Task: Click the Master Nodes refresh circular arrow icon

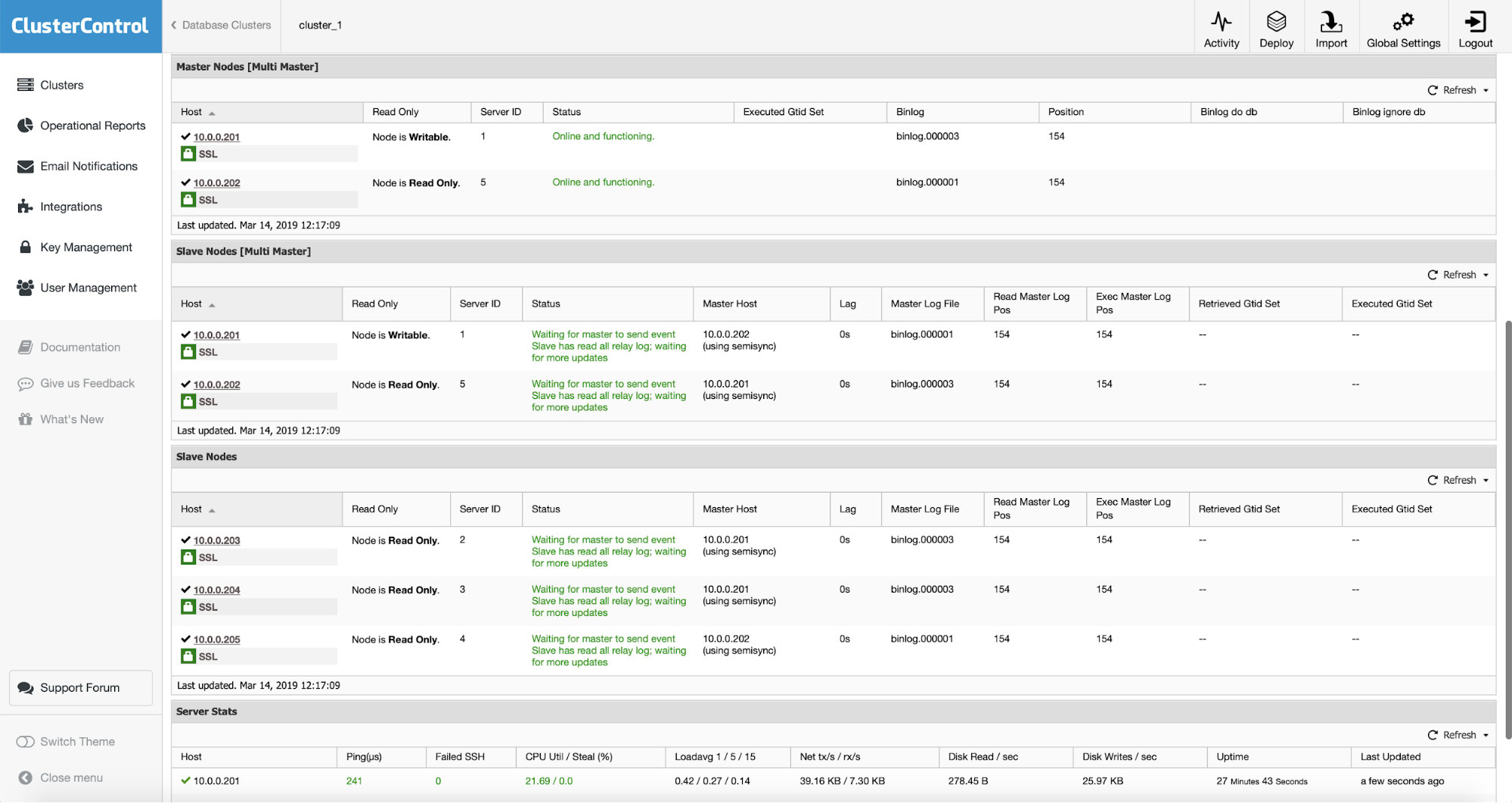Action: pyautogui.click(x=1433, y=90)
